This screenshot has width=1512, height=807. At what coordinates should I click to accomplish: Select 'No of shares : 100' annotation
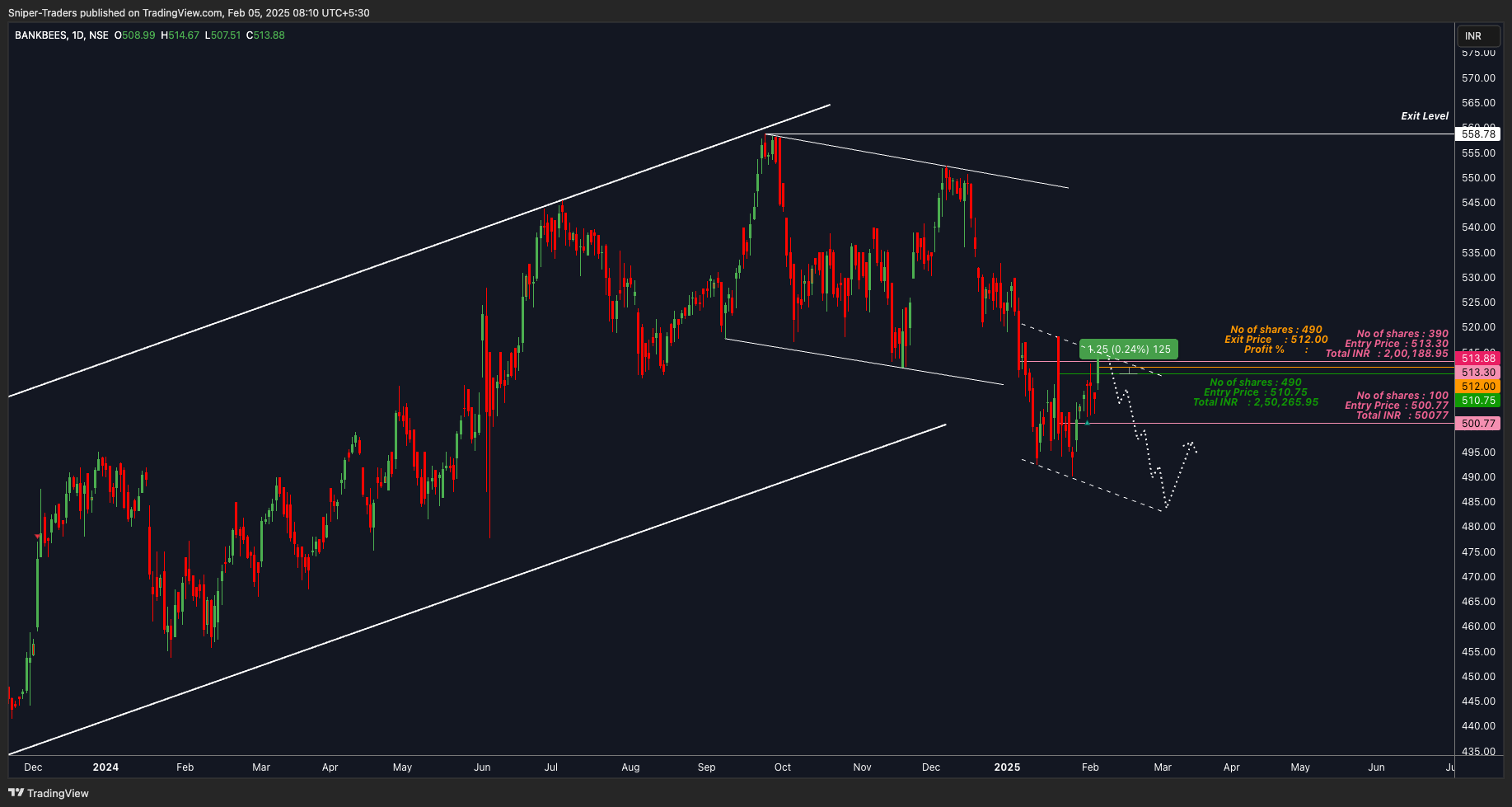1402,396
